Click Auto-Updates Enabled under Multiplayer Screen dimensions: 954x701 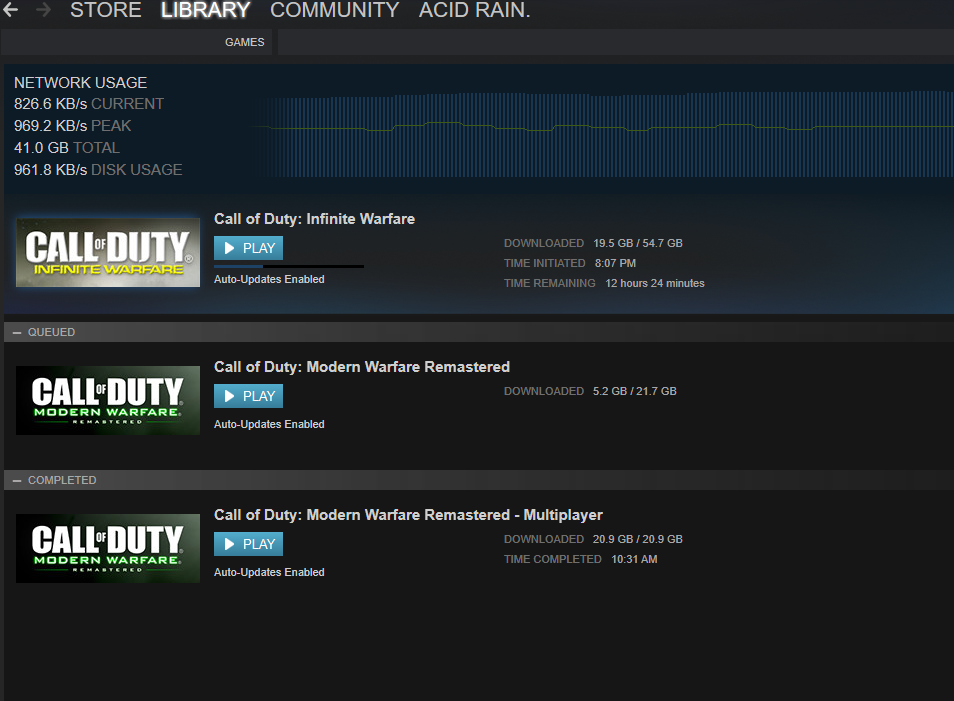click(269, 572)
